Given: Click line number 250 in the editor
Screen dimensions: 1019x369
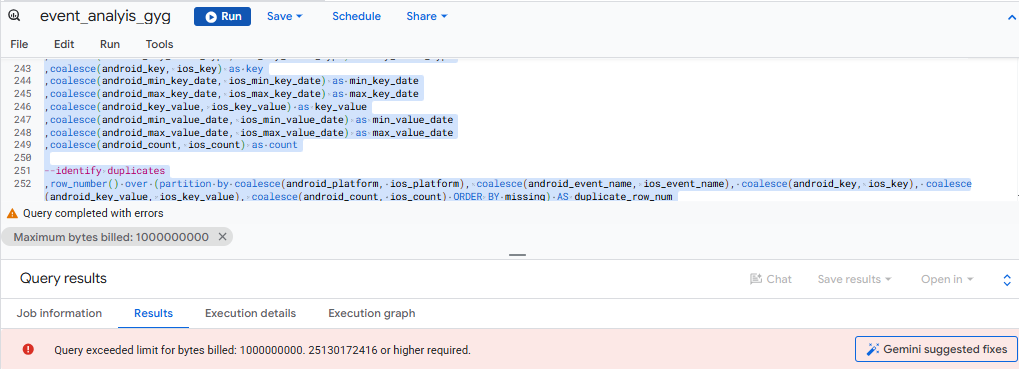Looking at the screenshot, I should (x=22, y=158).
